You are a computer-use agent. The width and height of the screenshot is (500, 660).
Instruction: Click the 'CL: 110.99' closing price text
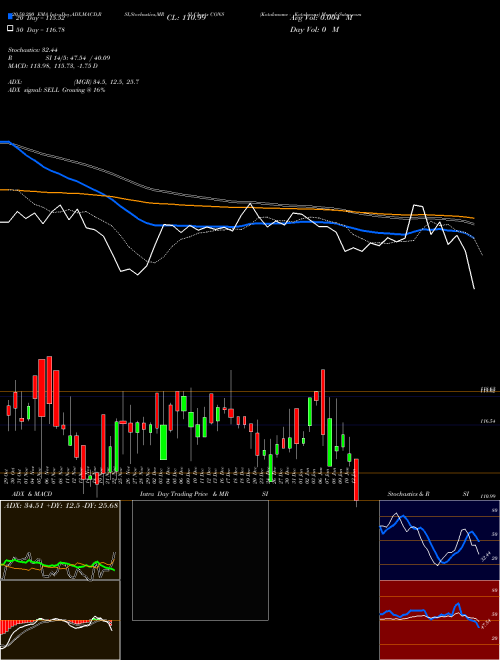click(186, 18)
